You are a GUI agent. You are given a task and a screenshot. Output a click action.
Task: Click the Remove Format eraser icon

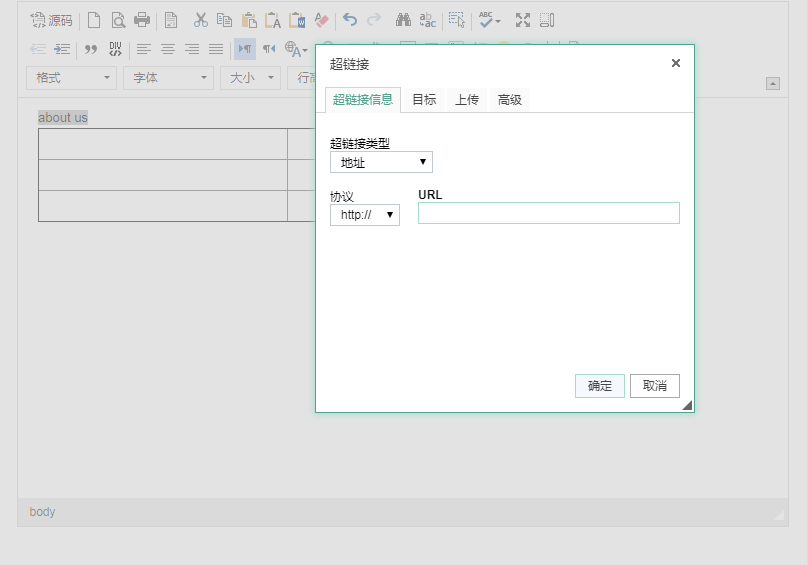pyautogui.click(x=321, y=20)
